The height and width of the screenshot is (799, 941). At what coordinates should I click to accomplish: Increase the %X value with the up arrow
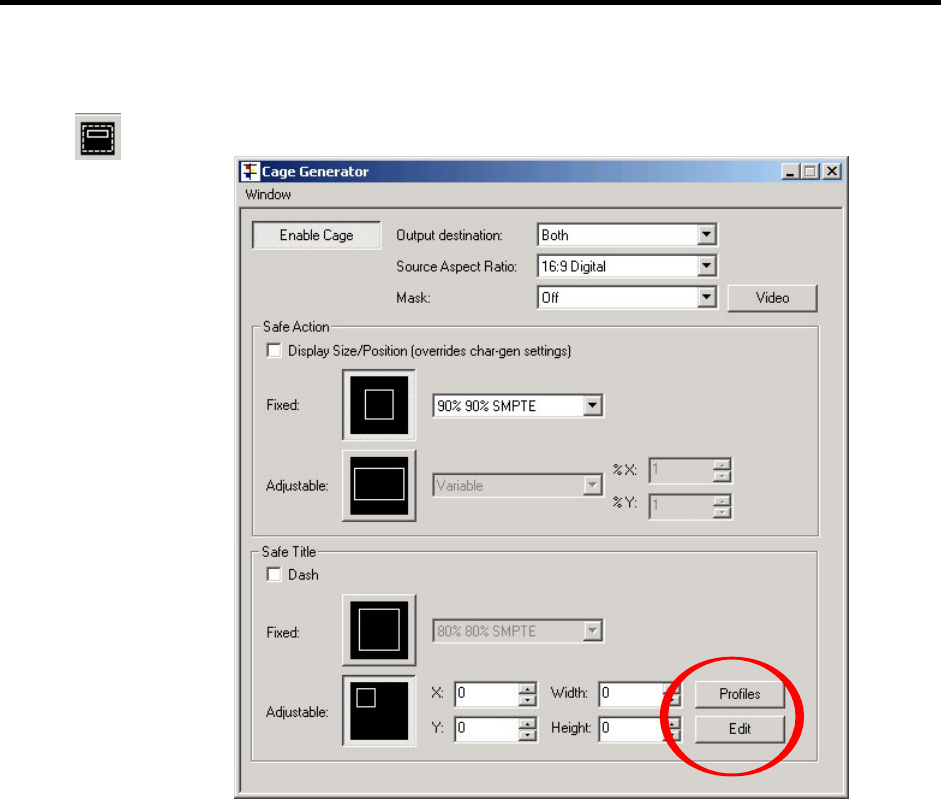point(722,465)
